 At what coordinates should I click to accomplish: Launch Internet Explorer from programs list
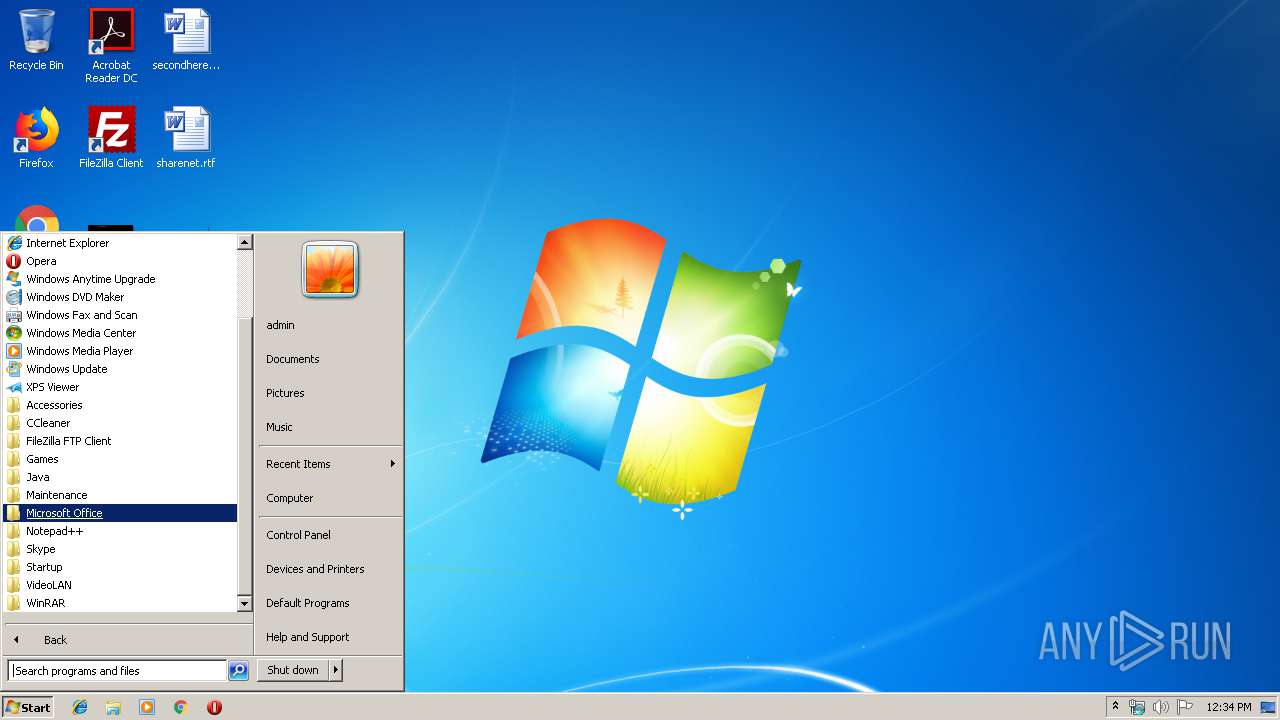[x=120, y=243]
